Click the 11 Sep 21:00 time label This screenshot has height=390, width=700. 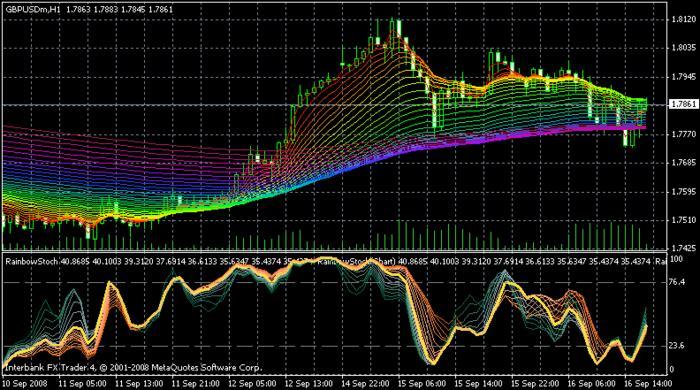(196, 383)
